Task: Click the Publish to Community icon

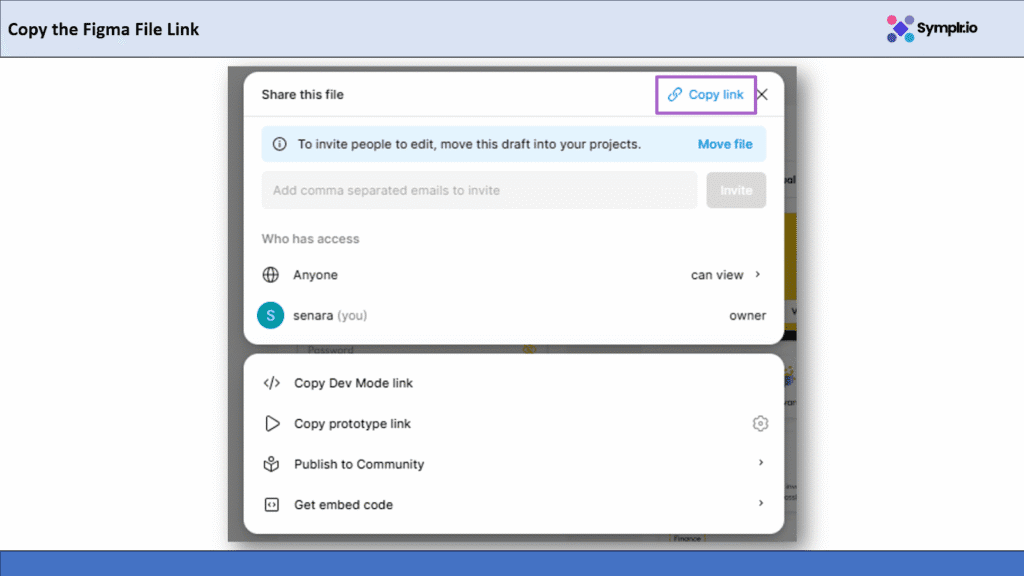Action: [x=271, y=464]
